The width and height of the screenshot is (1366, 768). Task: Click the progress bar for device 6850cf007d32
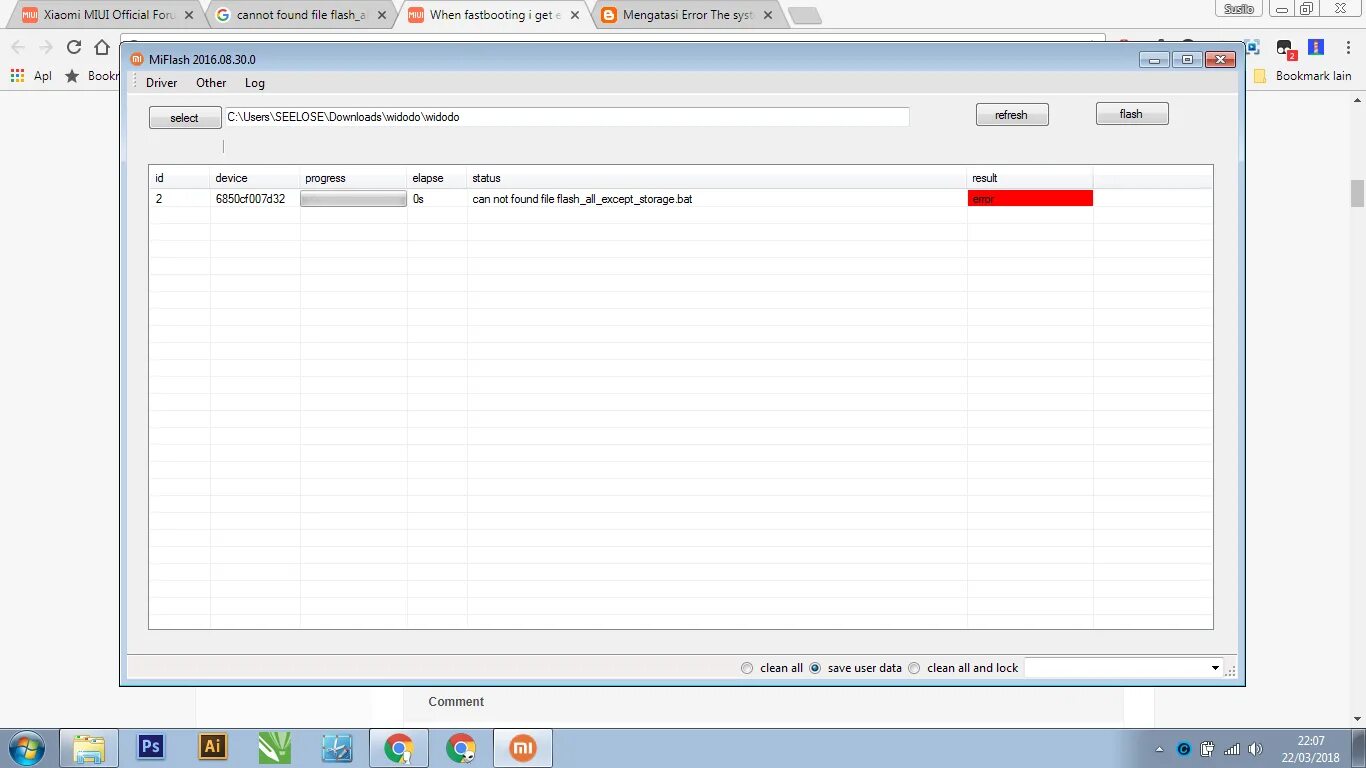coord(353,199)
